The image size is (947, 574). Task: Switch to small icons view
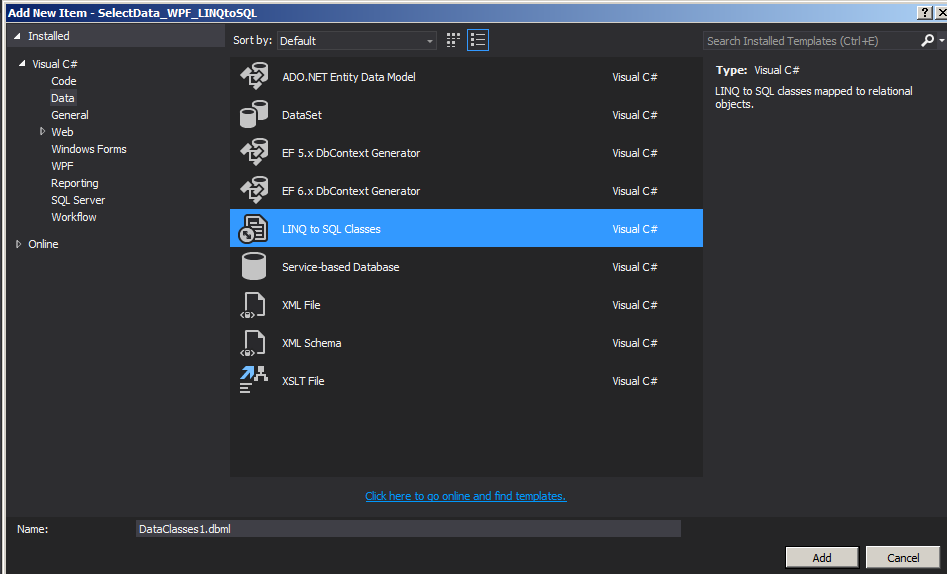point(453,40)
